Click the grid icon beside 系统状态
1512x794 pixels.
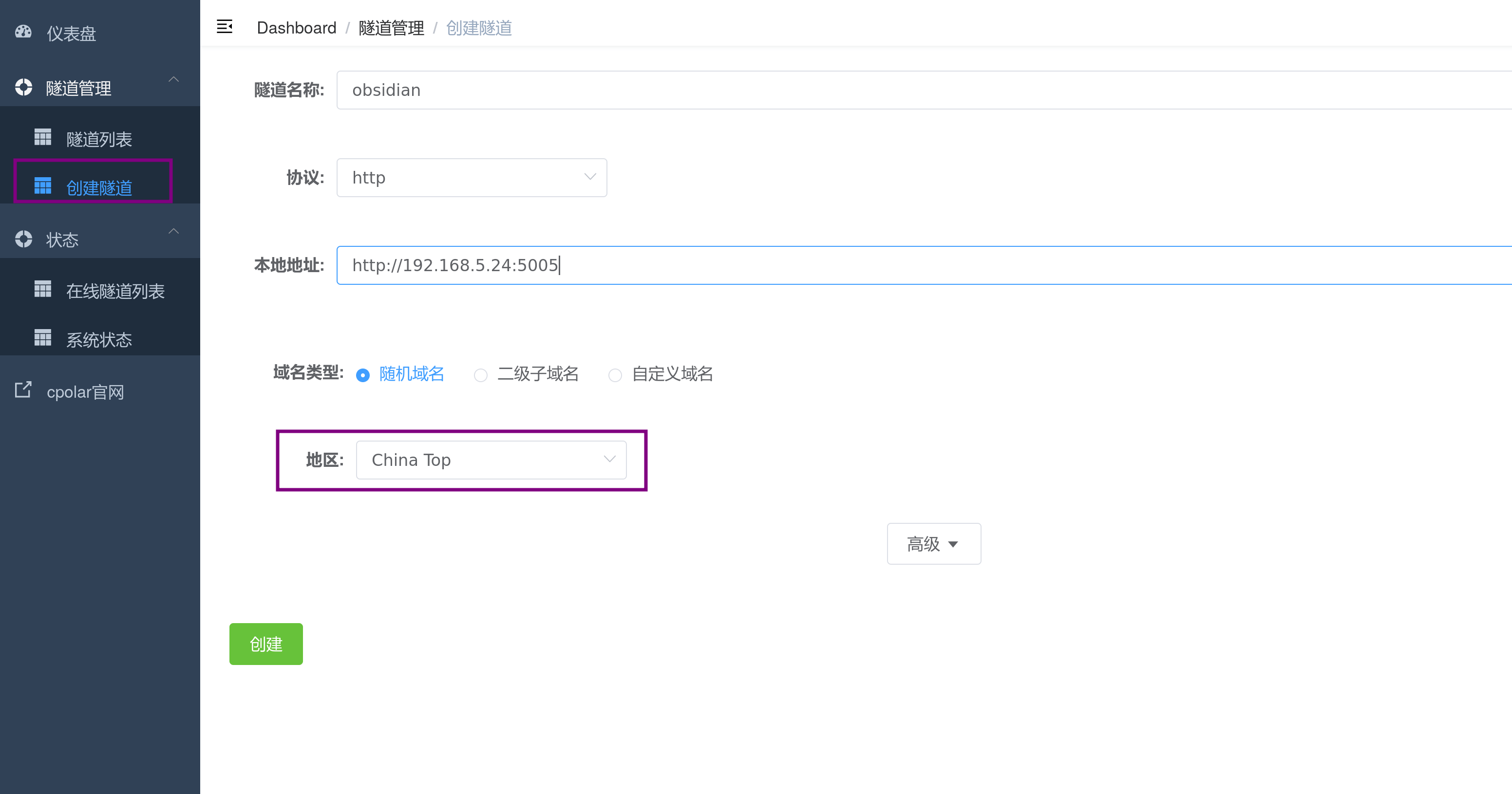coord(42,338)
